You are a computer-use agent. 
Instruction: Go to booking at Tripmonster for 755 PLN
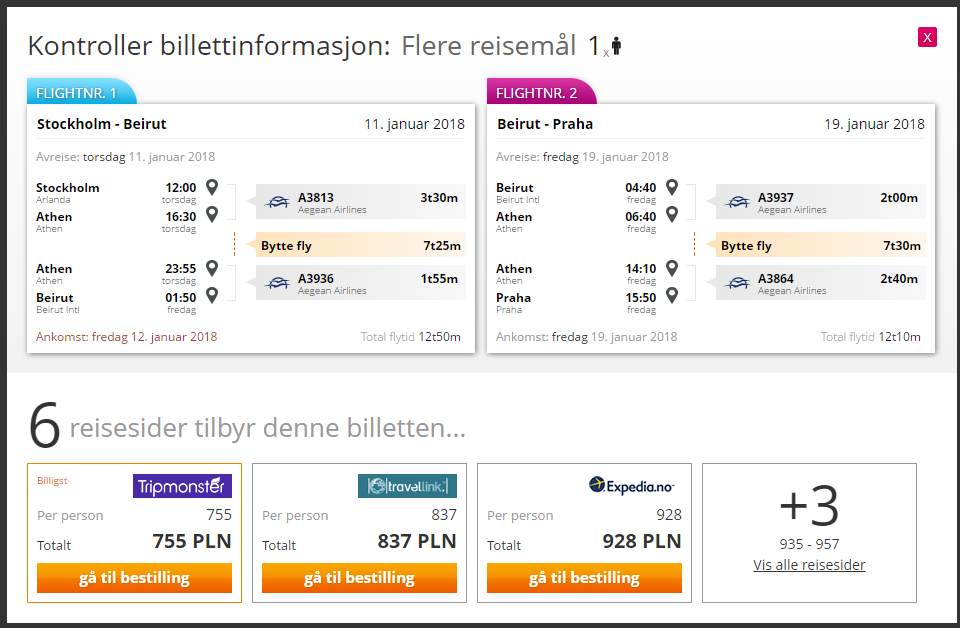pos(134,578)
